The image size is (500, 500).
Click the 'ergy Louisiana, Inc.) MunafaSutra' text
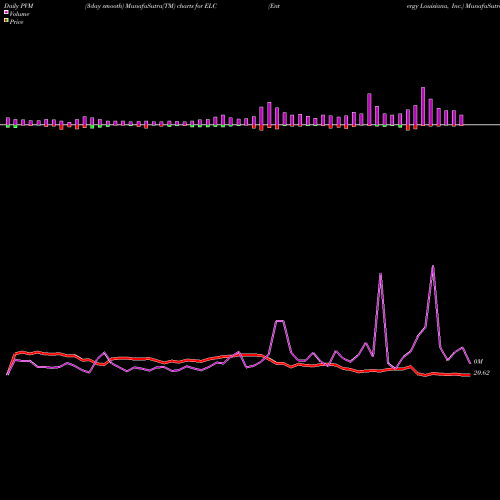(453, 6)
